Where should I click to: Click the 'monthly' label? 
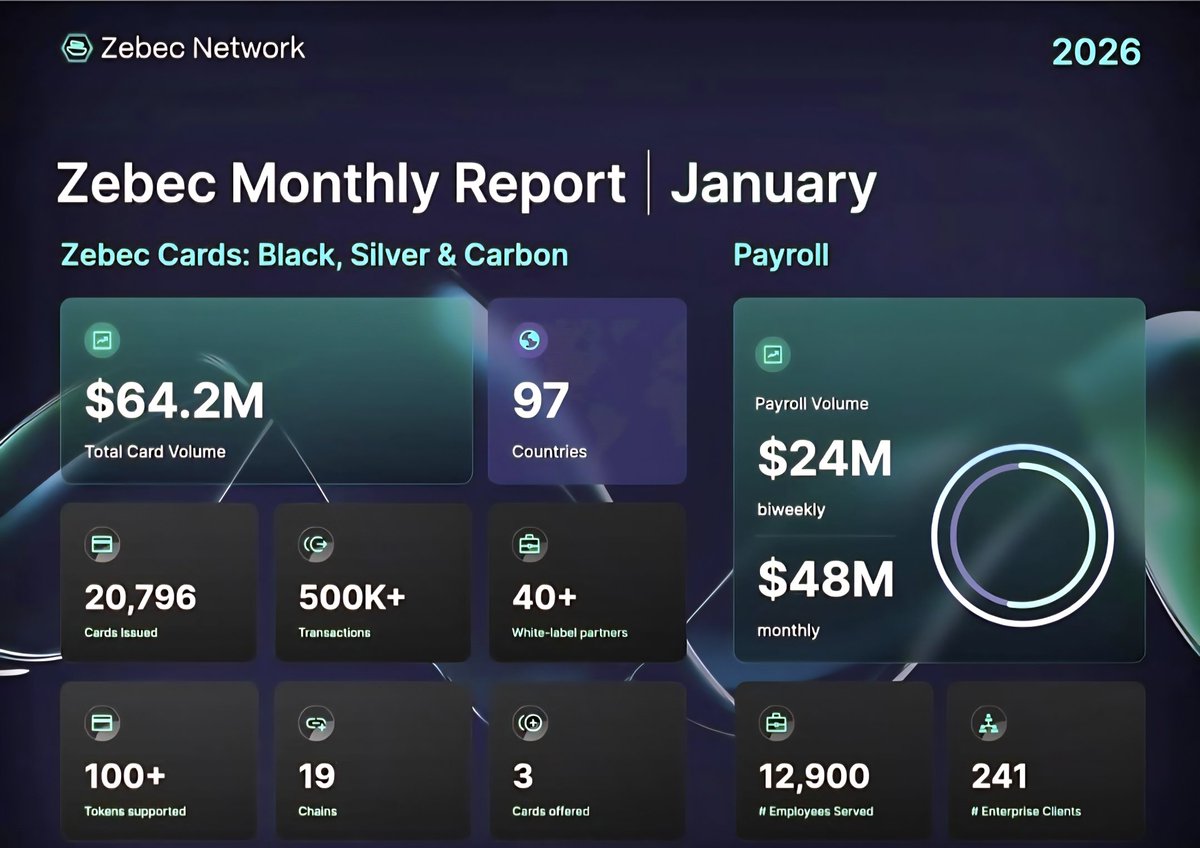(788, 631)
